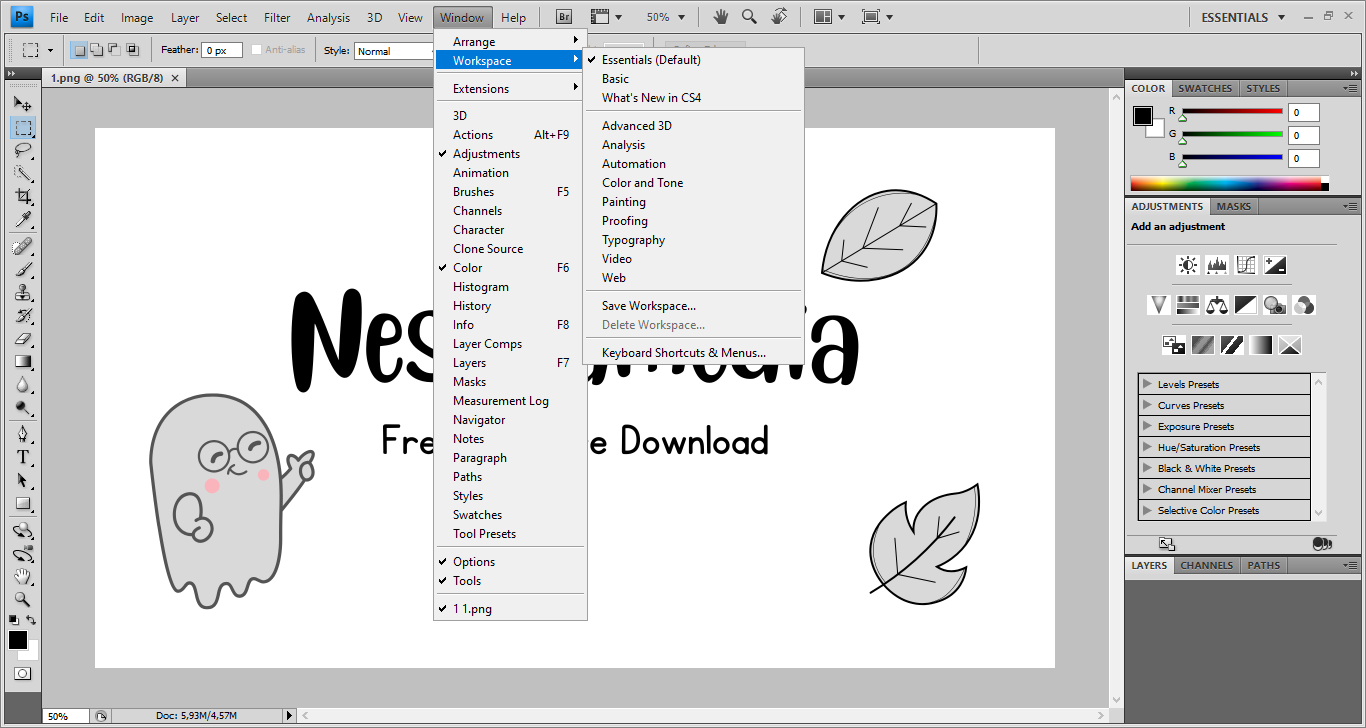
Task: Click the RGB color spectrum ramp
Action: tap(1225, 184)
